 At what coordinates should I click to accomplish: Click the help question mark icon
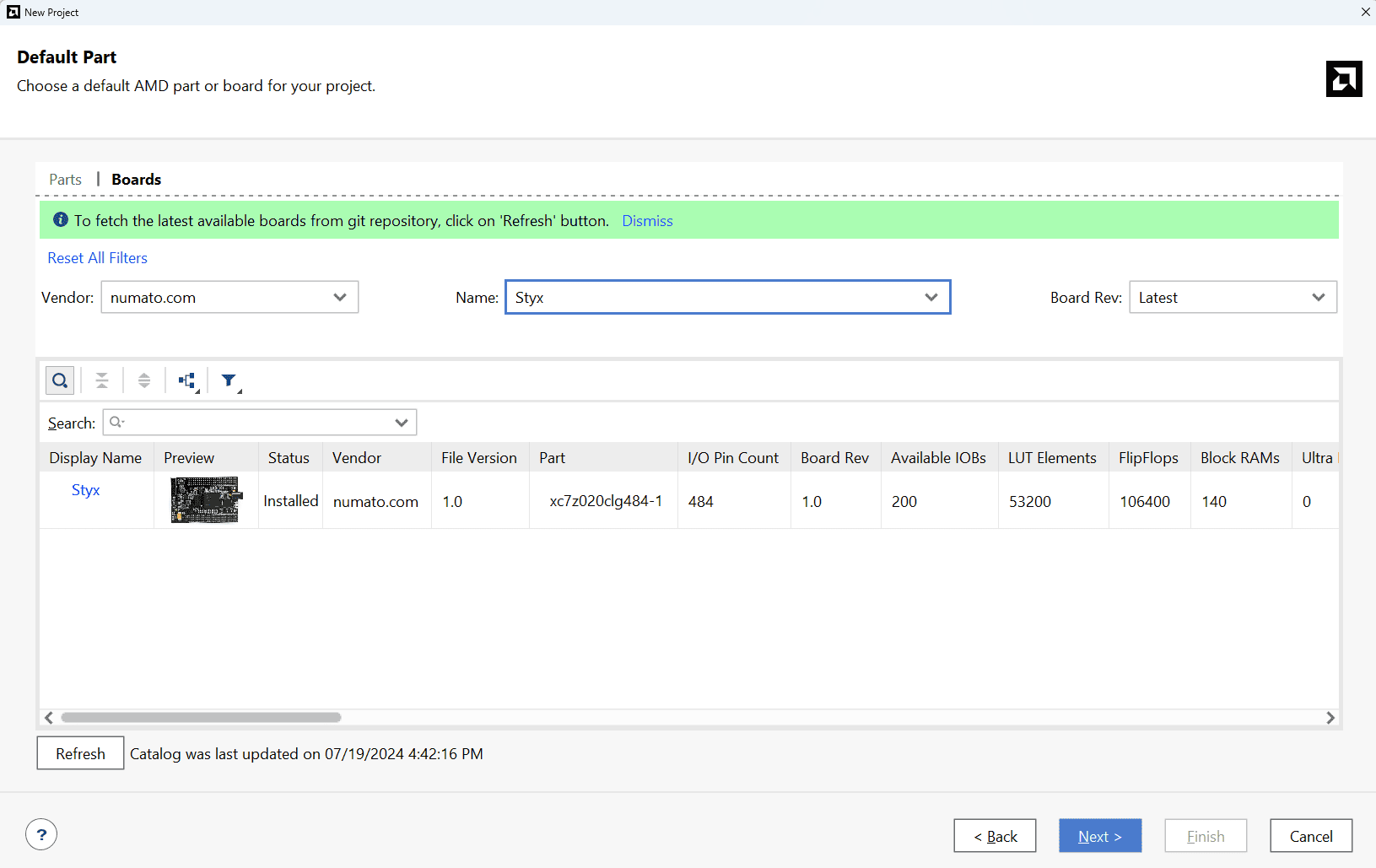coord(41,834)
